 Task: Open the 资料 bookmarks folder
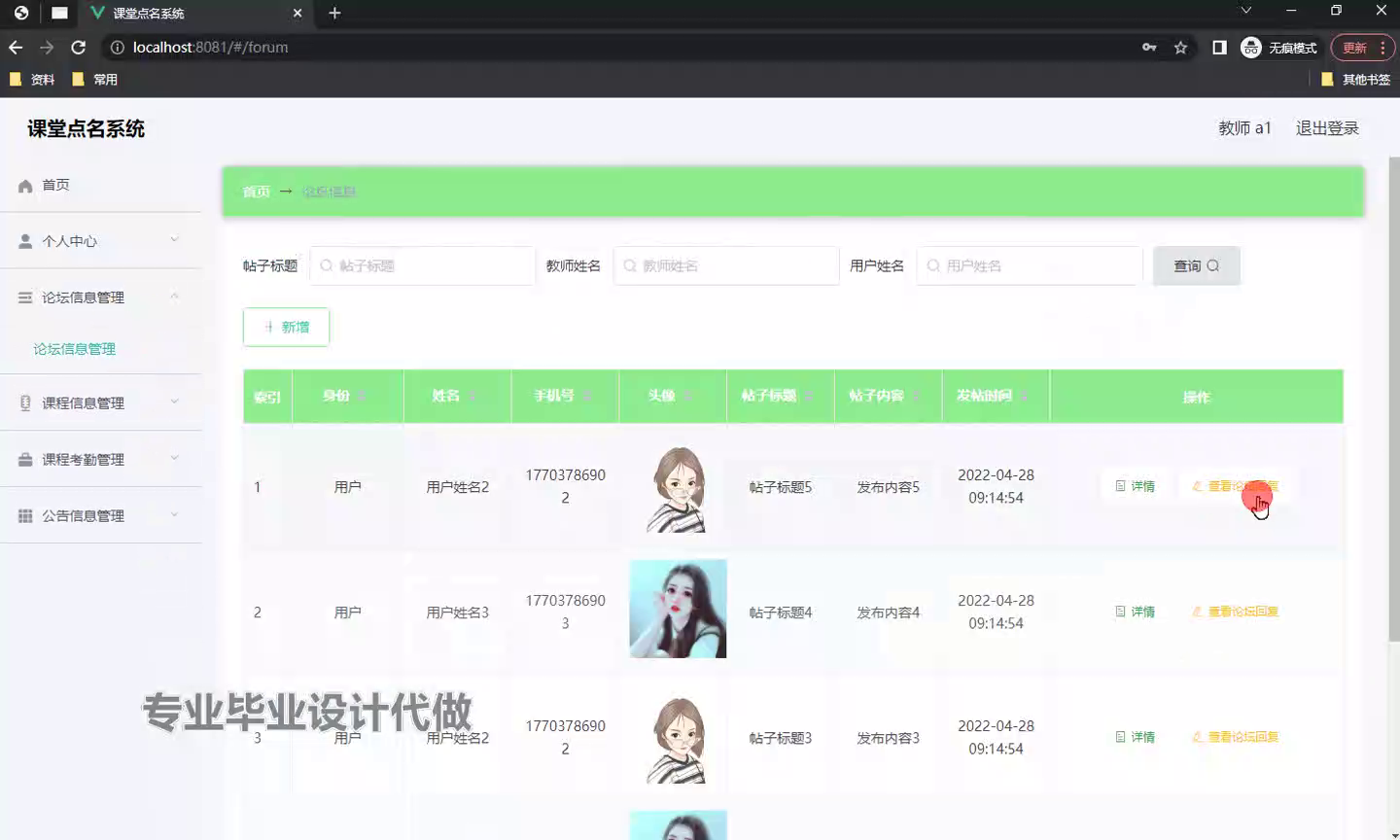pyautogui.click(x=32, y=80)
